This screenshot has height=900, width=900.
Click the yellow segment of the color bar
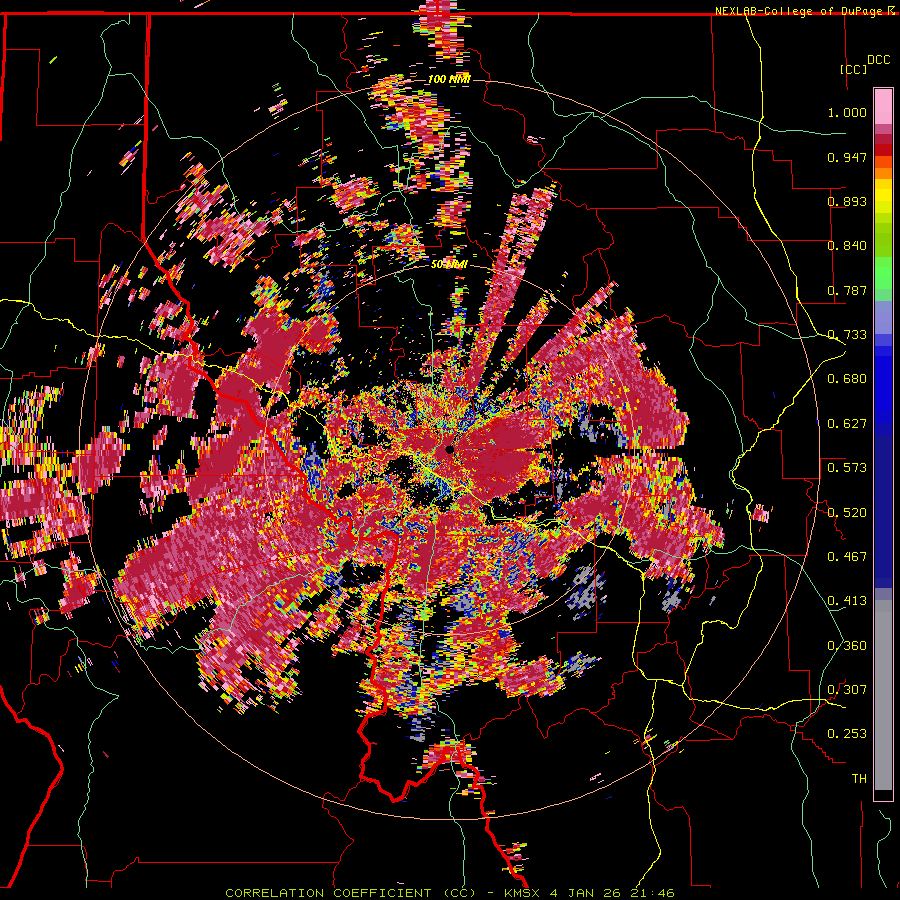pos(883,196)
